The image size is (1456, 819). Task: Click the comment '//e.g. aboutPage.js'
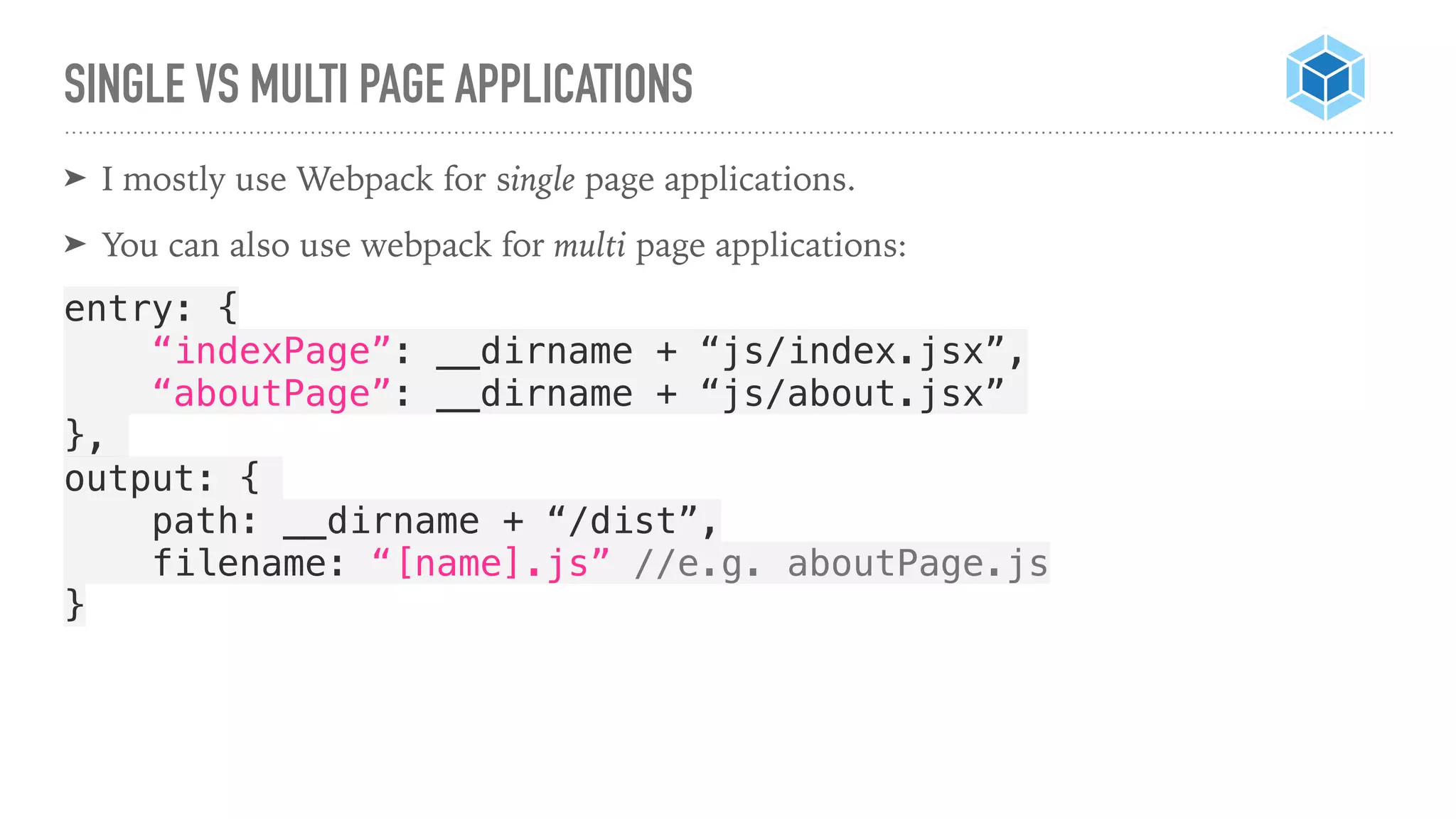(841, 564)
